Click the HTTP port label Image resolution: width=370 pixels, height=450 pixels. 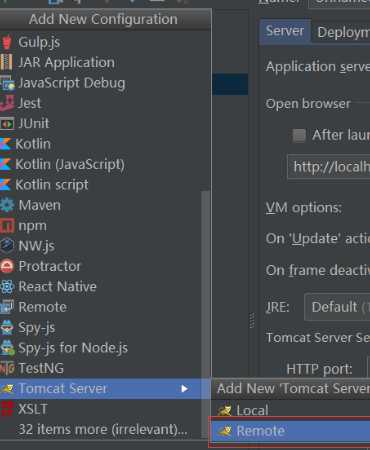319,369
